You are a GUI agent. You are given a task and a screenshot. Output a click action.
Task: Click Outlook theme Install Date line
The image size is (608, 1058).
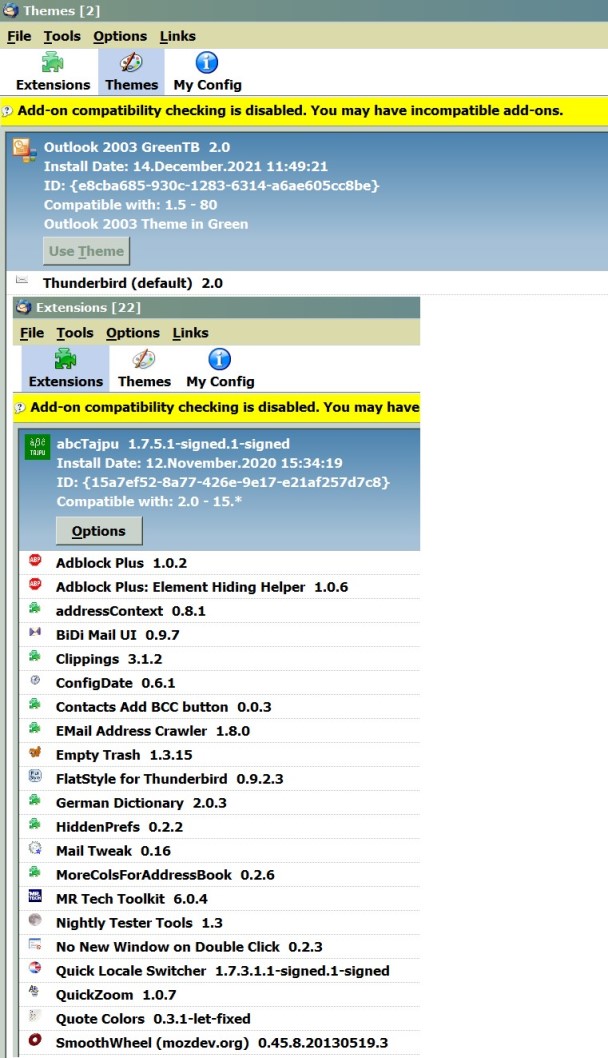pos(186,166)
